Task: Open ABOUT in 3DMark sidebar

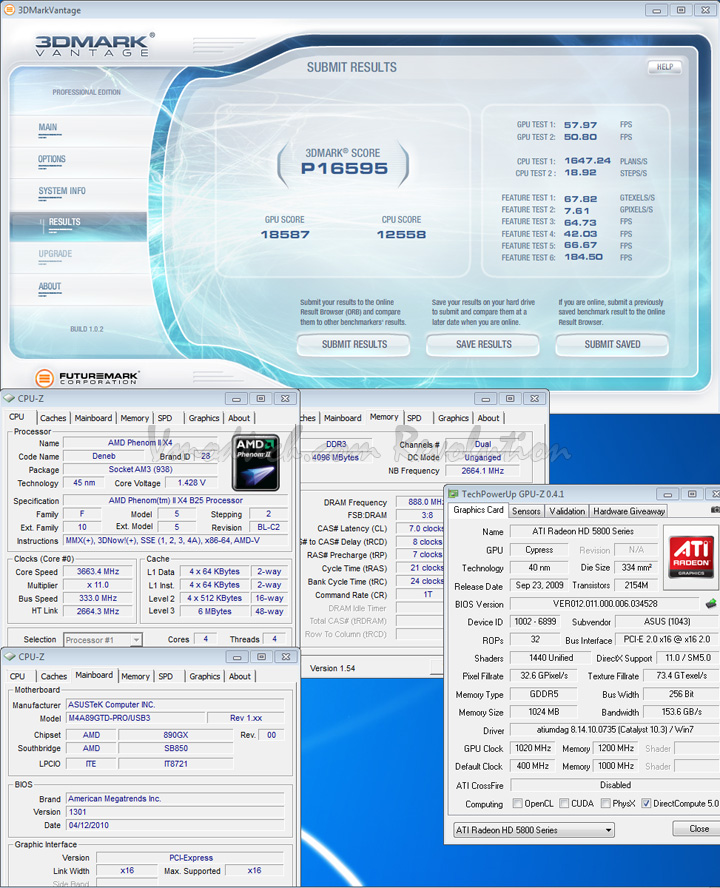Action: point(49,287)
